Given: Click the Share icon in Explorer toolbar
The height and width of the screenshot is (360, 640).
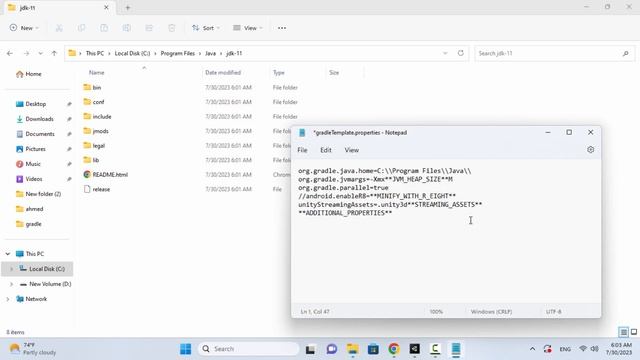Looking at the screenshot, I should click(149, 28).
